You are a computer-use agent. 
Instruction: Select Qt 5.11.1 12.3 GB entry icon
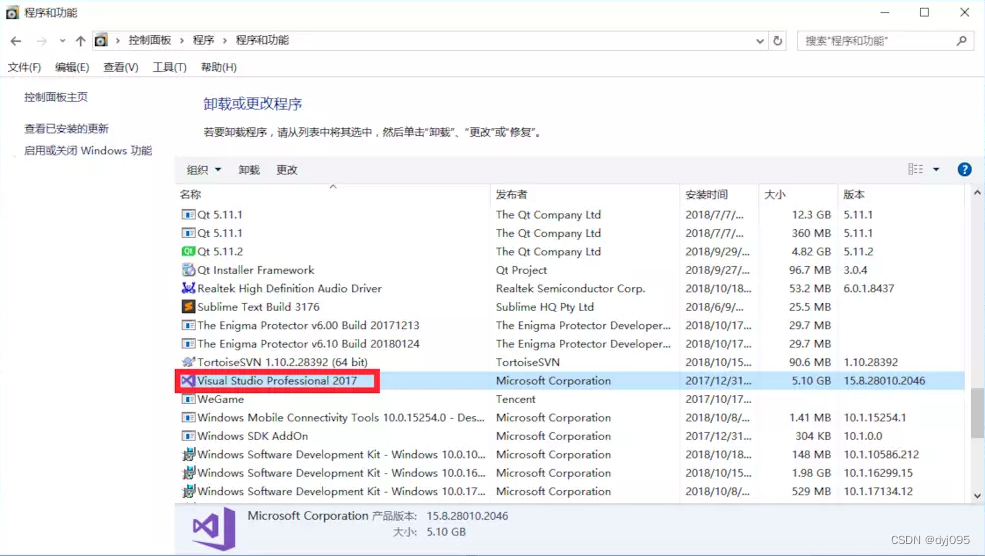tap(188, 215)
